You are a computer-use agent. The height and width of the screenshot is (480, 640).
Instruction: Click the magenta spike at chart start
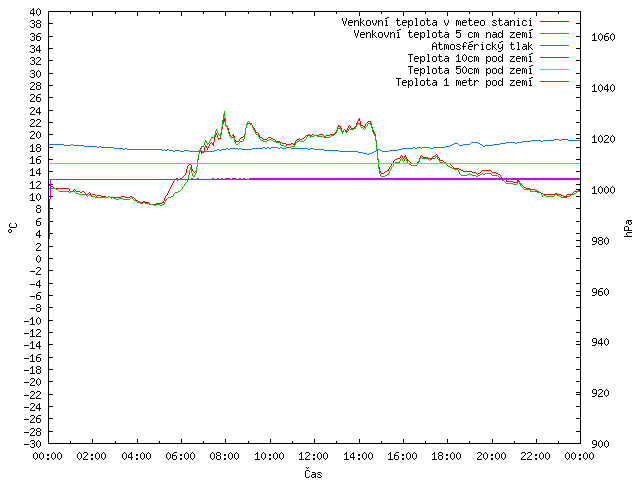[x=49, y=210]
